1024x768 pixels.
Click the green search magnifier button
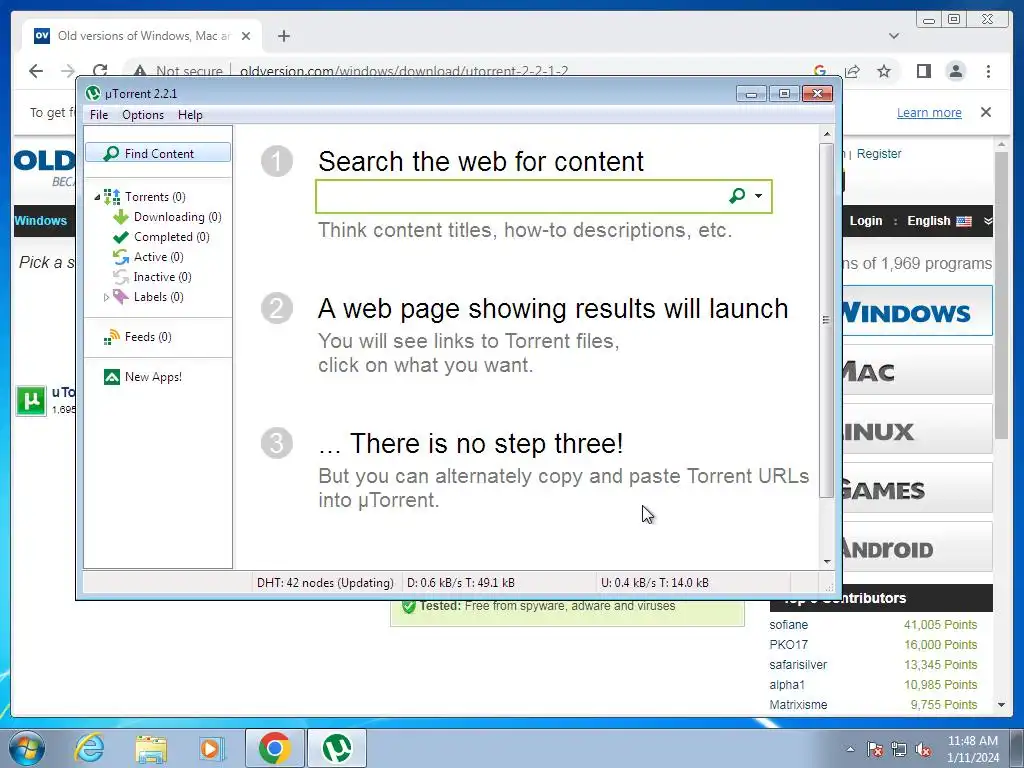pyautogui.click(x=737, y=196)
